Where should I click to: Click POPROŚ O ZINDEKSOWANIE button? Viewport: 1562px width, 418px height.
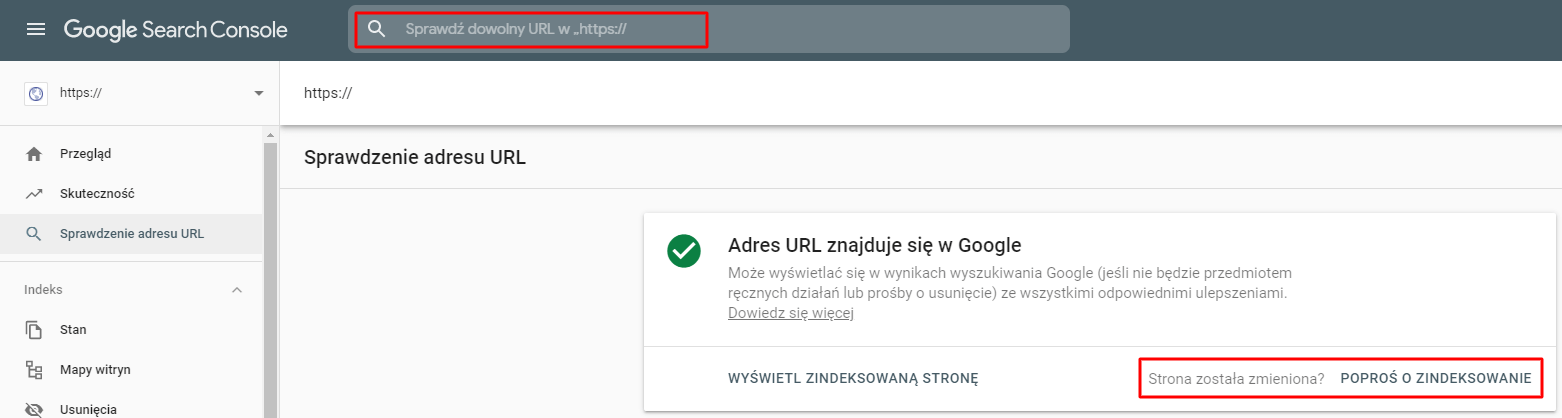1436,379
